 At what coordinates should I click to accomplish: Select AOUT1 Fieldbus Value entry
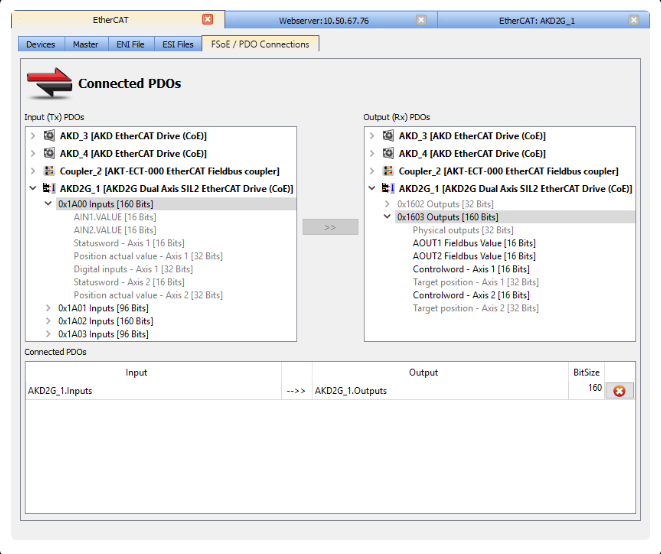point(474,243)
